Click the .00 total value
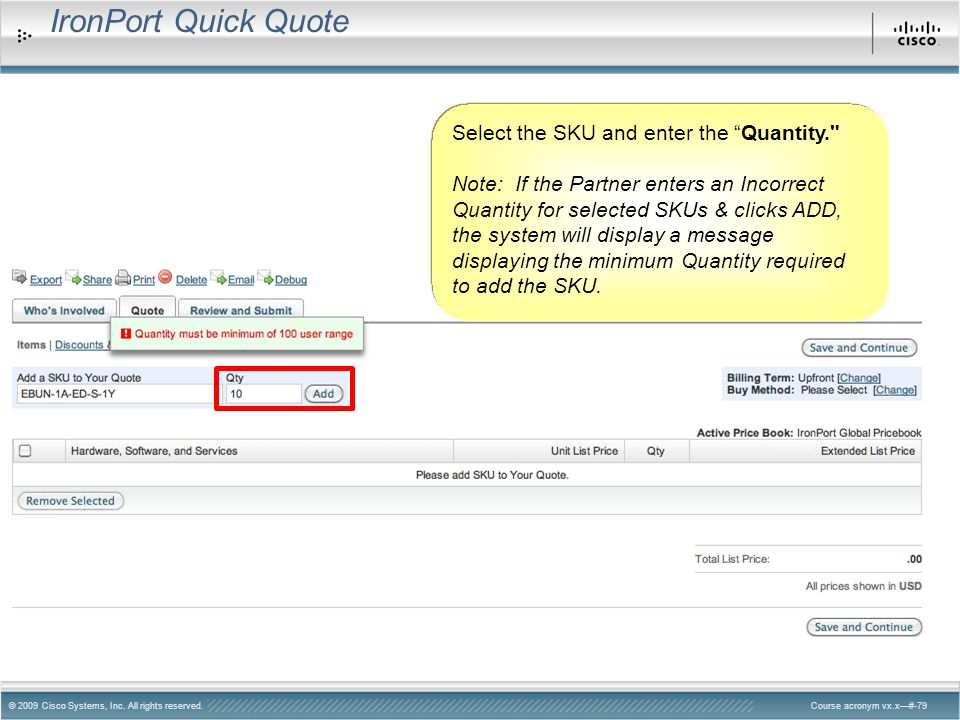Viewport: 960px width, 720px height. 914,559
